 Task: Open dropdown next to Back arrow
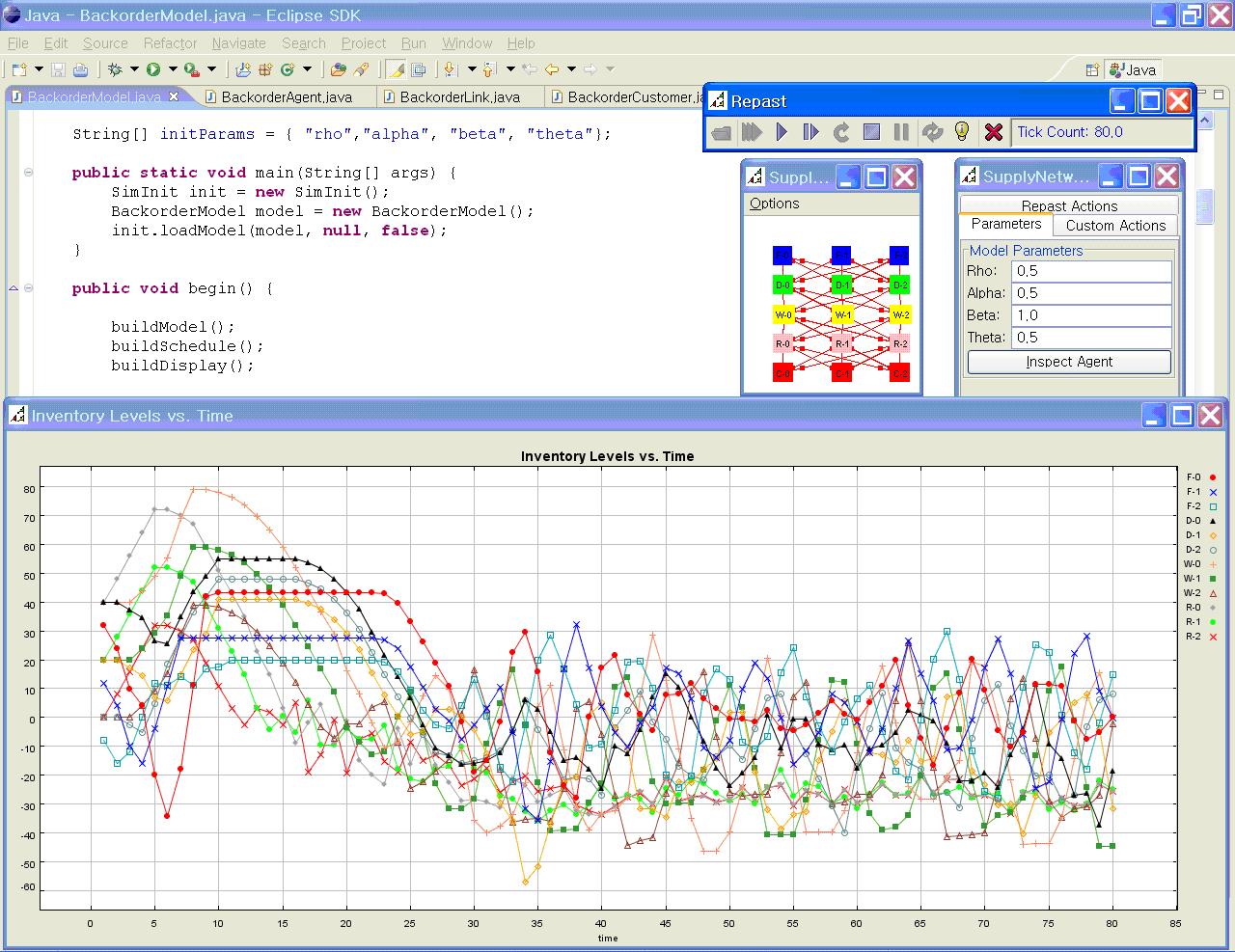(x=571, y=69)
